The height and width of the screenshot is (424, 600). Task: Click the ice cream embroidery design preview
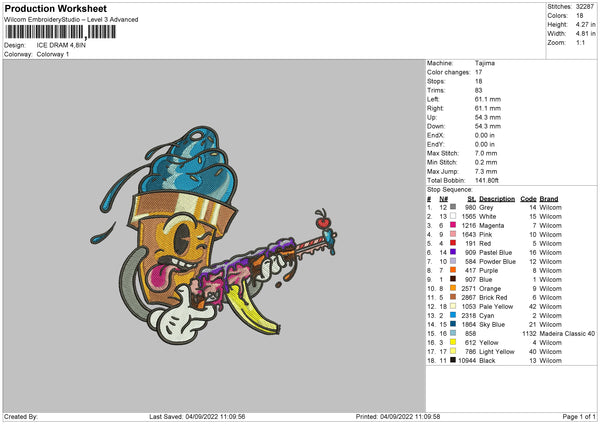214,235
